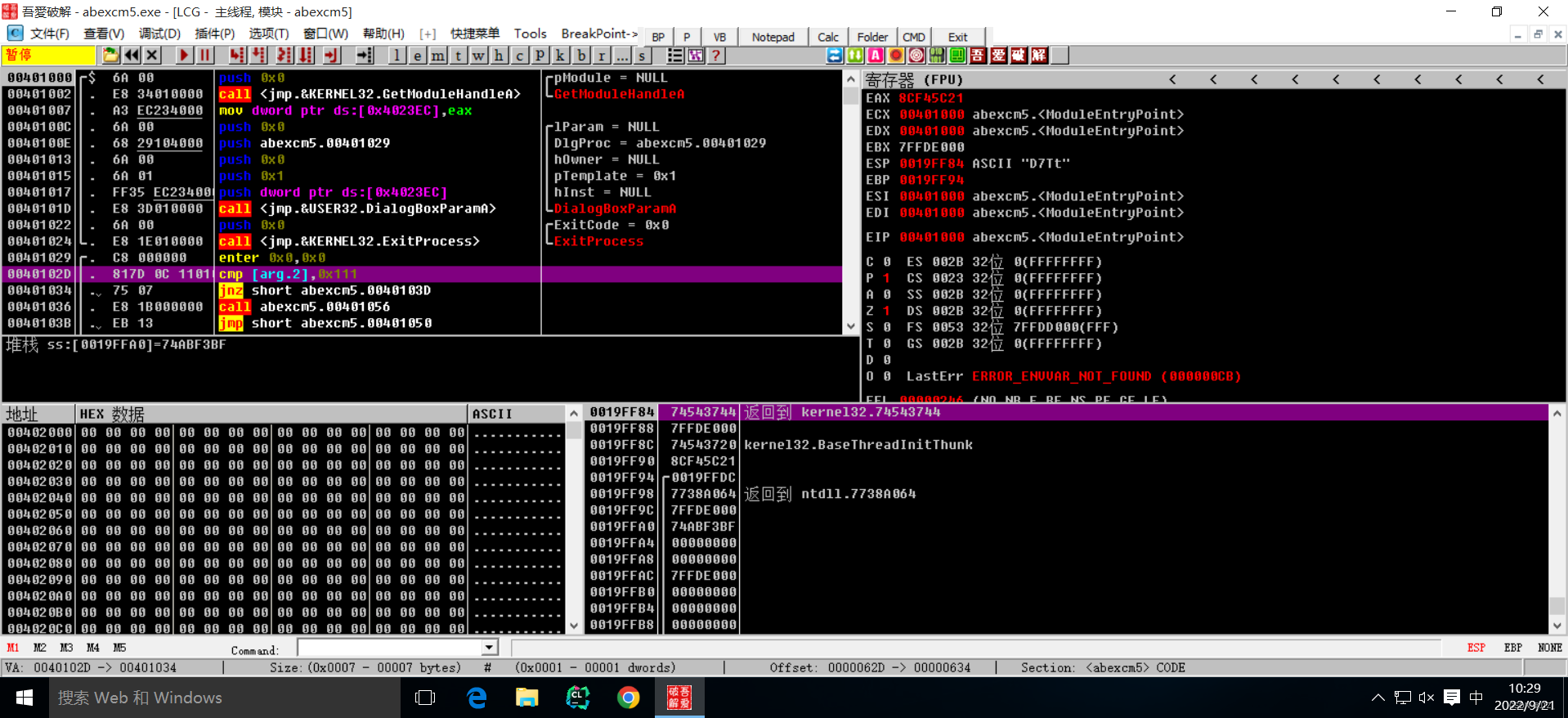Click the Trace Over toolbar icon

point(307,56)
